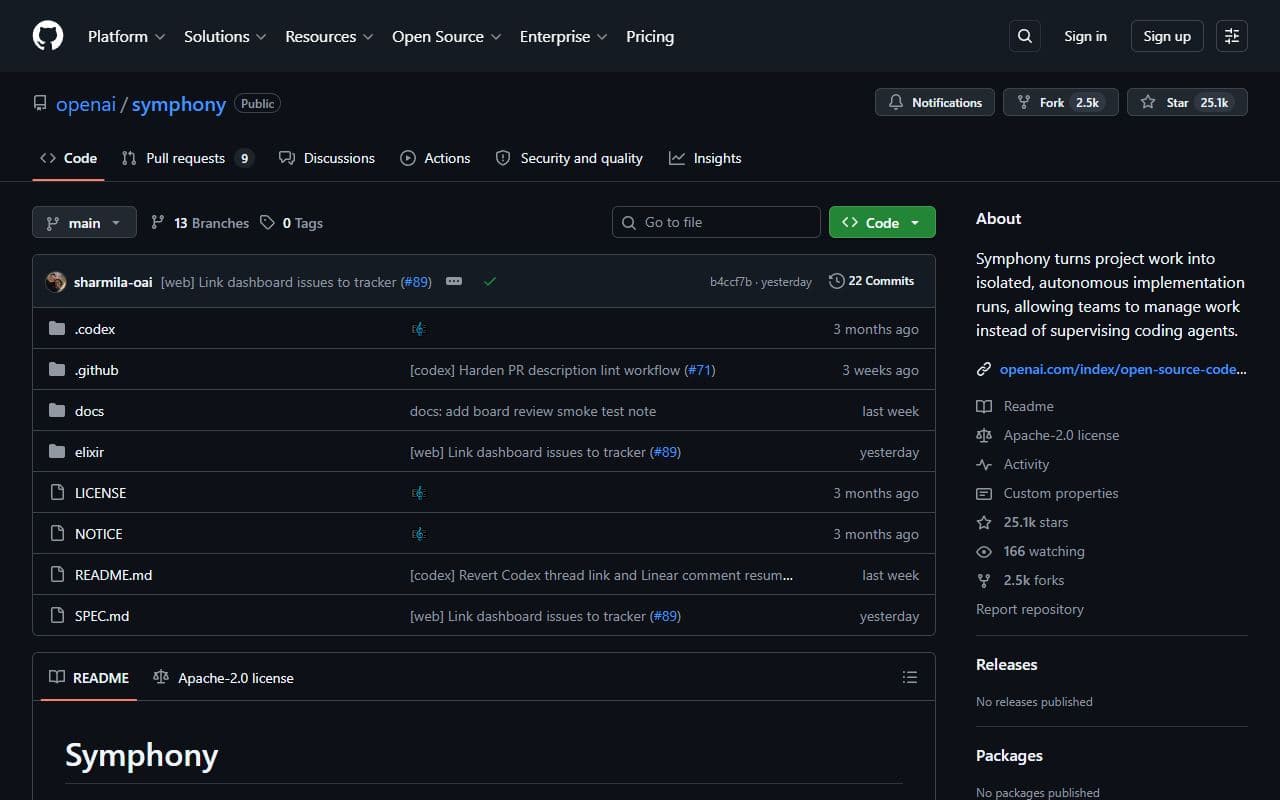The image size is (1280, 800).
Task: Click the scale icon beside Apache-2.0 license
Action: (x=984, y=435)
